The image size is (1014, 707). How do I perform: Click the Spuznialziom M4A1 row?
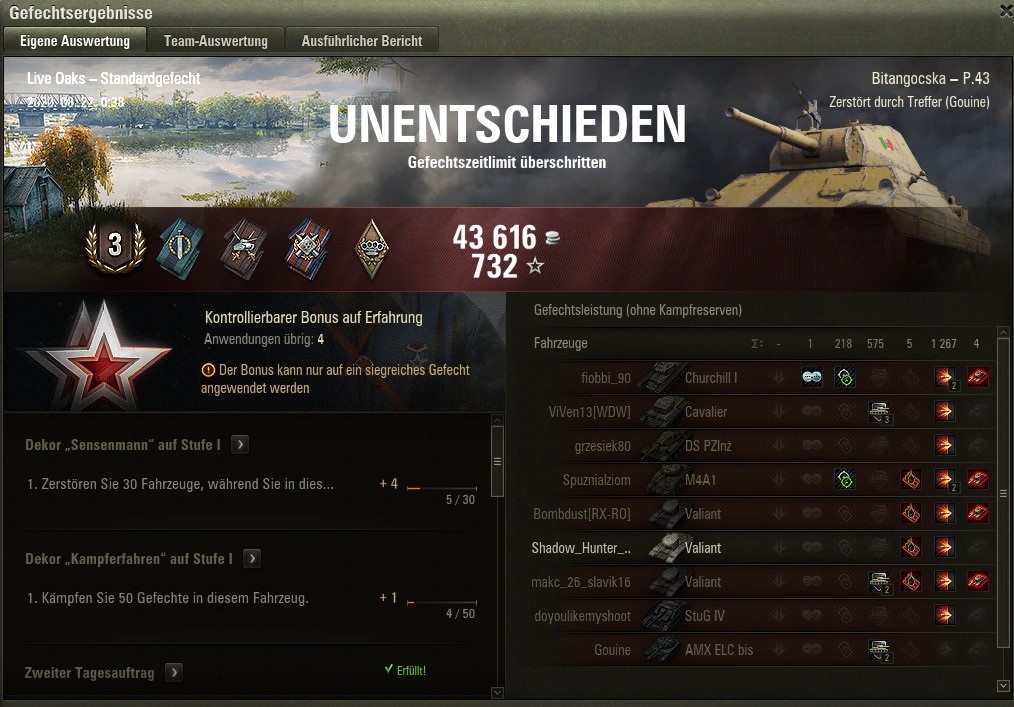point(760,479)
